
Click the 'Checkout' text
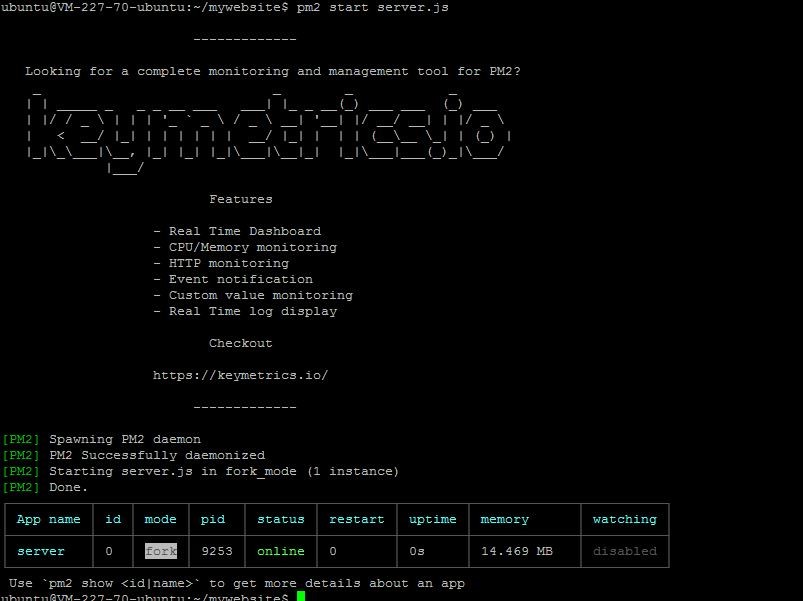click(241, 344)
